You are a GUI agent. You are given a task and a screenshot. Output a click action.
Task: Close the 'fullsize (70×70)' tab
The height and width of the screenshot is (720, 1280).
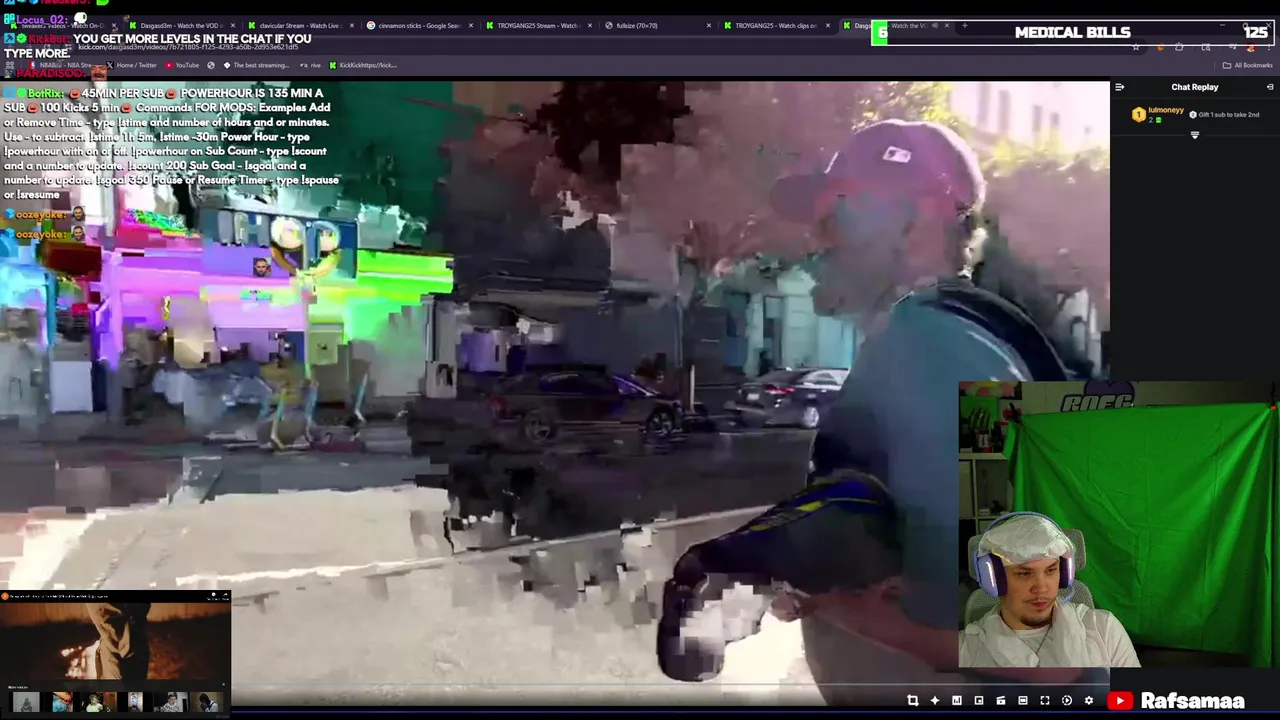click(x=709, y=25)
